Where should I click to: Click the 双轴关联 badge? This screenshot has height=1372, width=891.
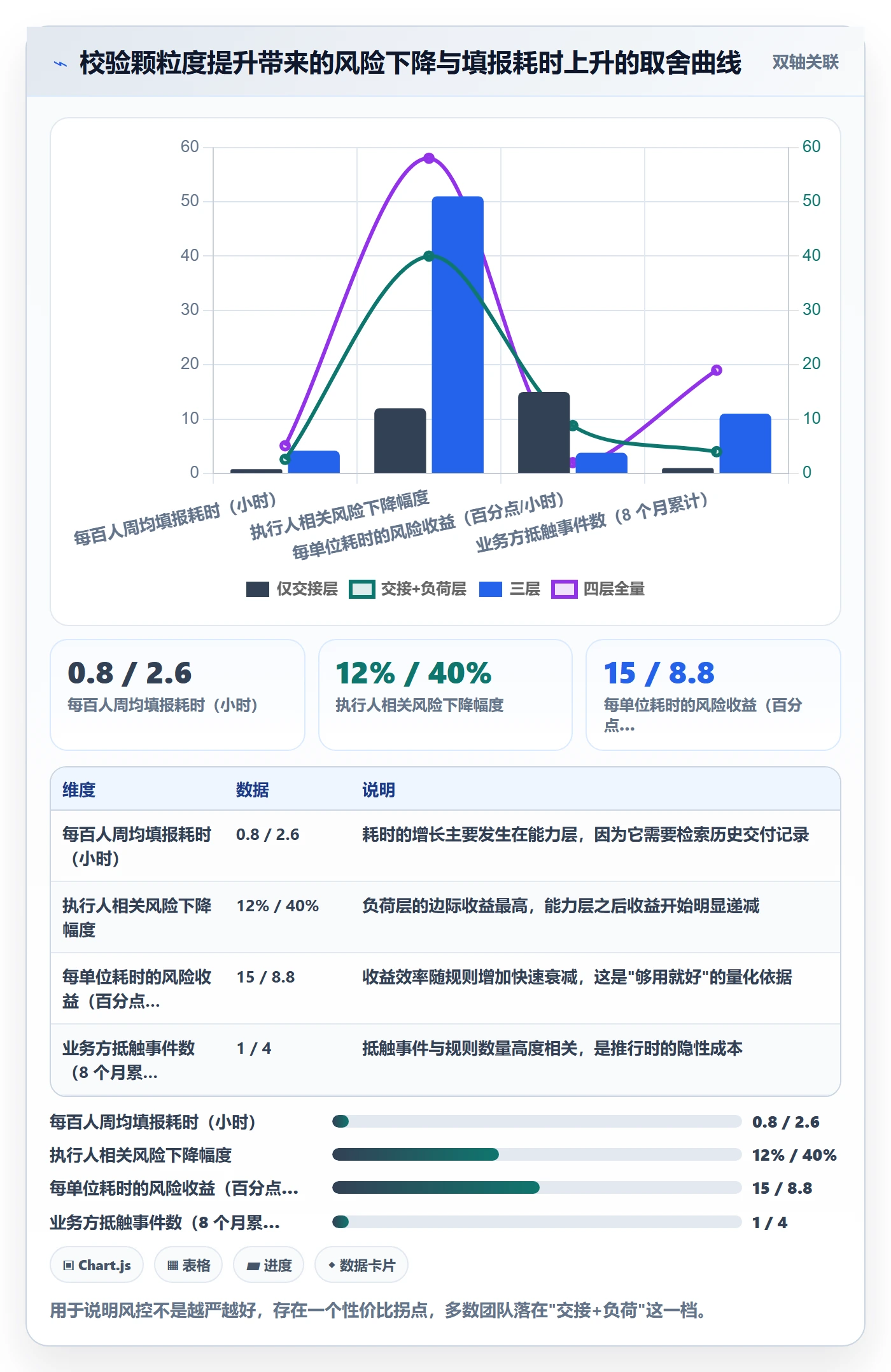[805, 62]
